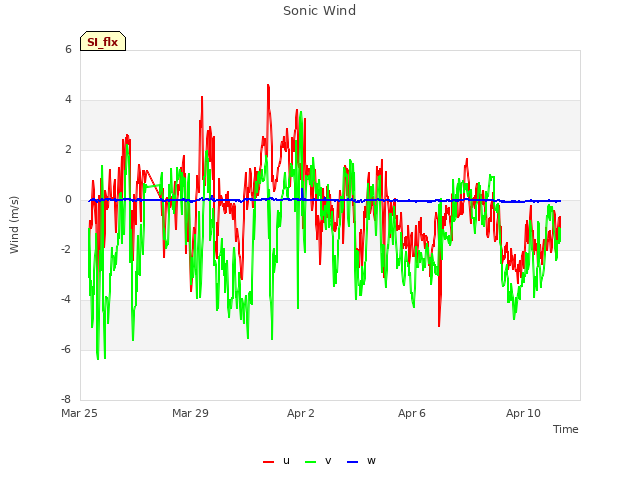Toggle the blue w series legend entry
The height and width of the screenshot is (480, 640).
click(x=361, y=461)
